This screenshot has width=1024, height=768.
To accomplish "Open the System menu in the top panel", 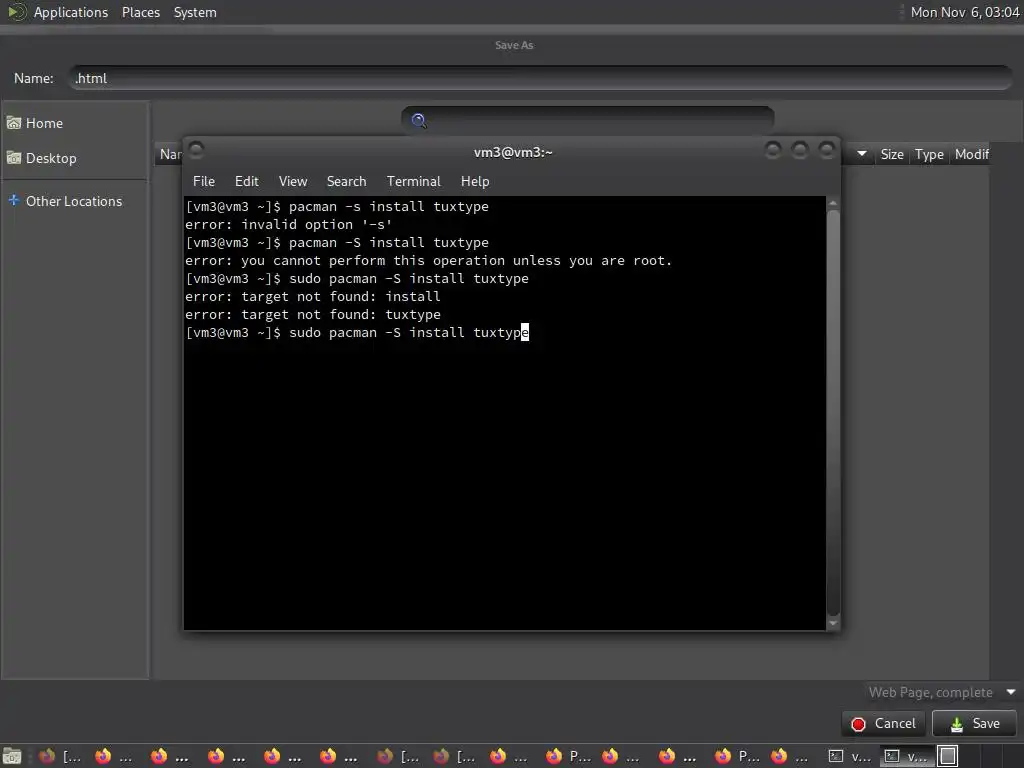I will pos(195,12).
